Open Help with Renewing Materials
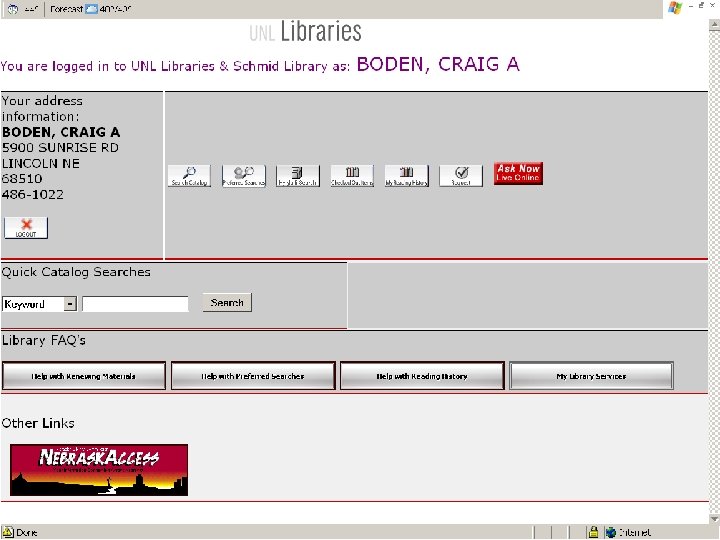This screenshot has height=540, width=720. pos(84,376)
